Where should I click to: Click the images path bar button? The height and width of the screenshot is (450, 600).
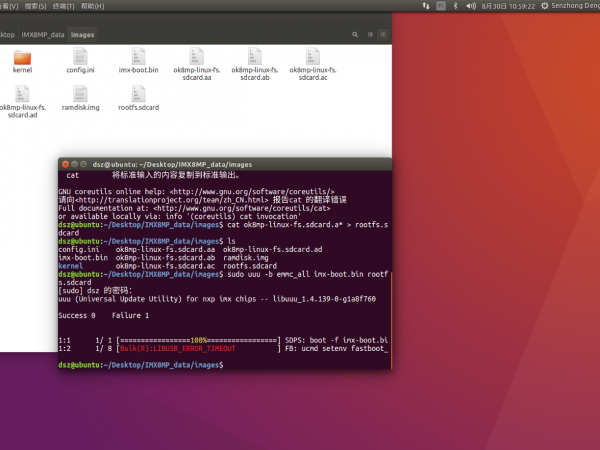tap(84, 34)
